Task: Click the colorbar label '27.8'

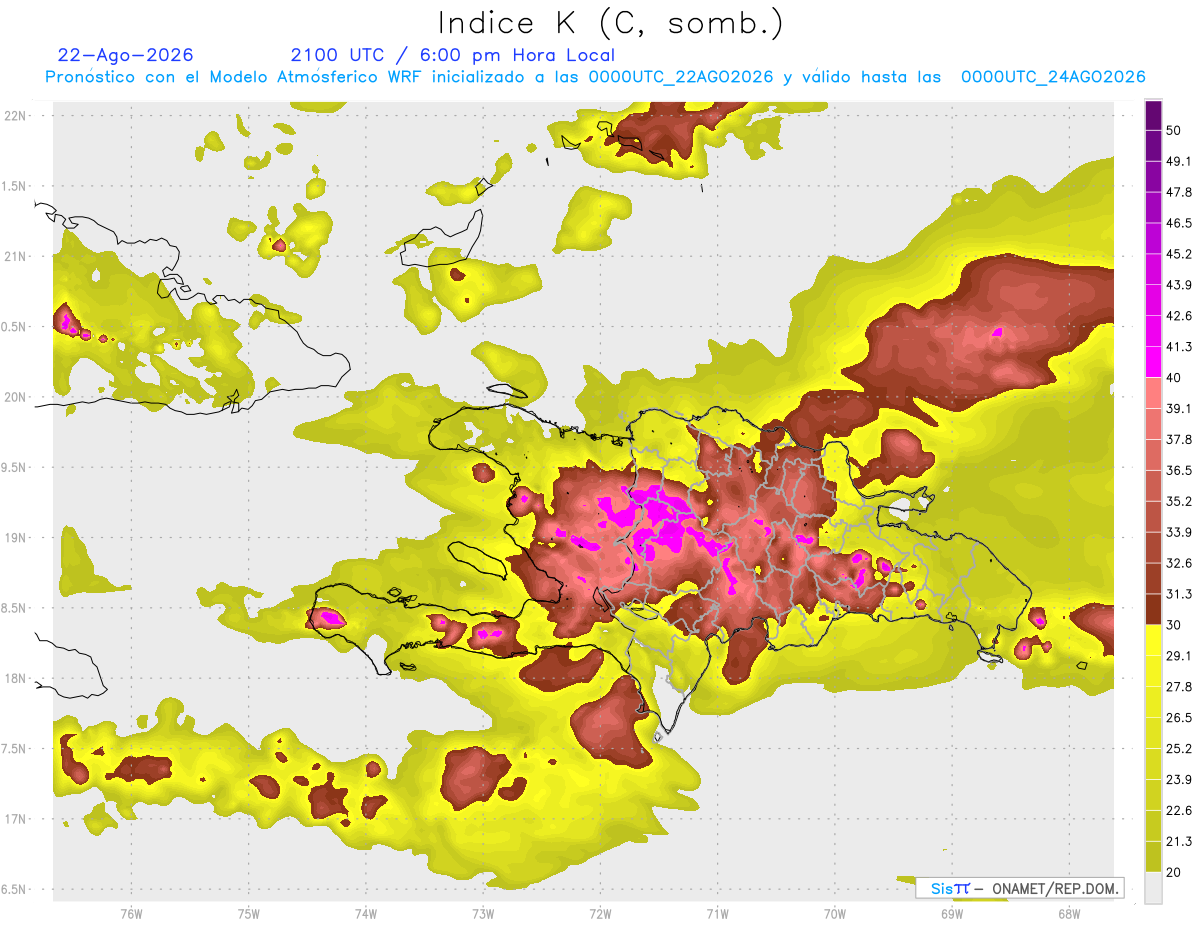Action: coord(1180,687)
